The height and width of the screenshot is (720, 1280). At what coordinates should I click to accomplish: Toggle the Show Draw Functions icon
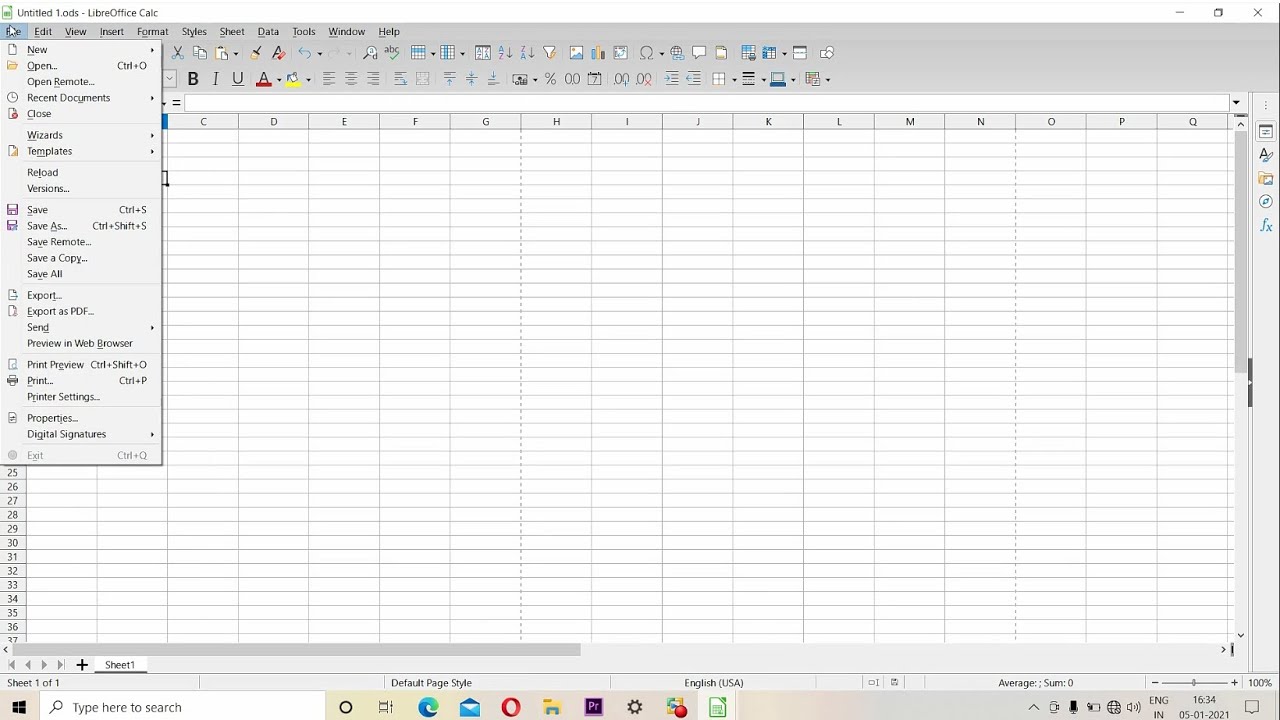(827, 53)
